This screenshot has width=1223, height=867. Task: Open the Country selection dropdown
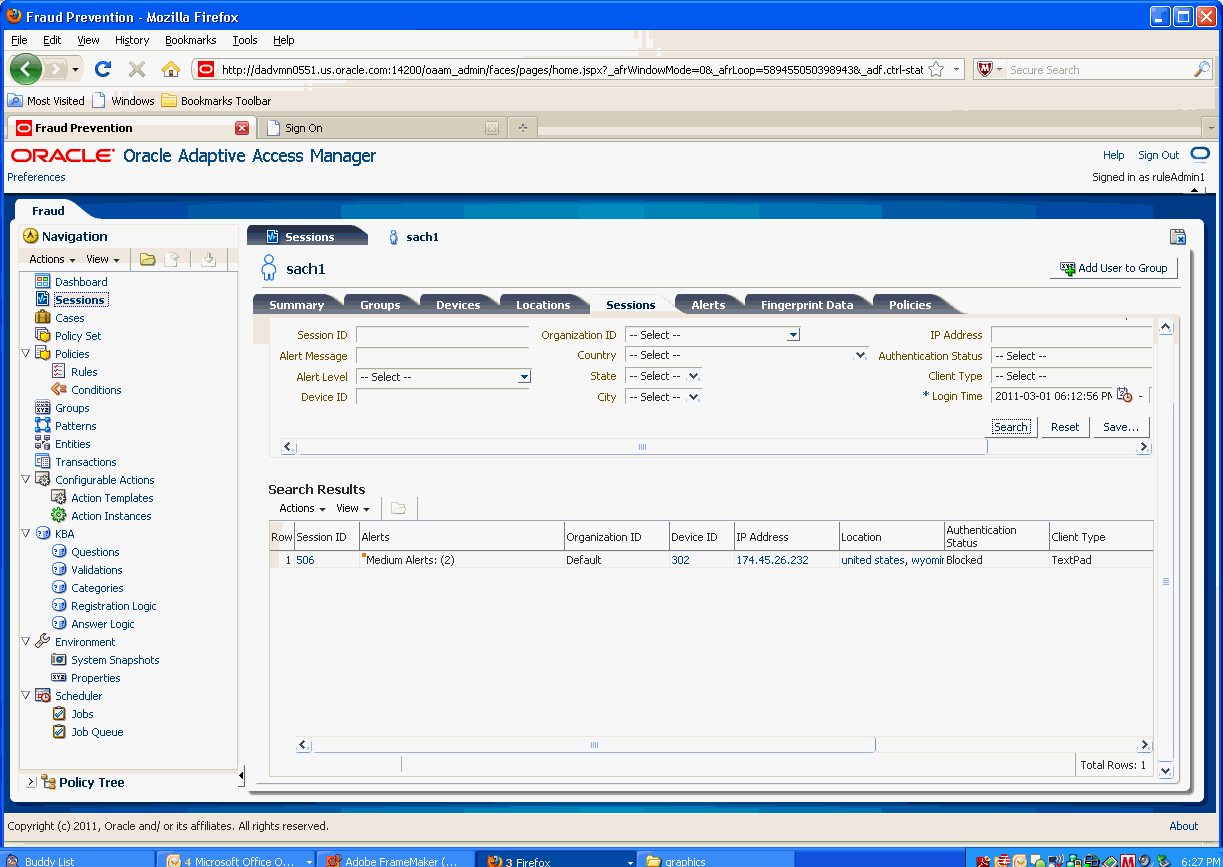(x=860, y=354)
